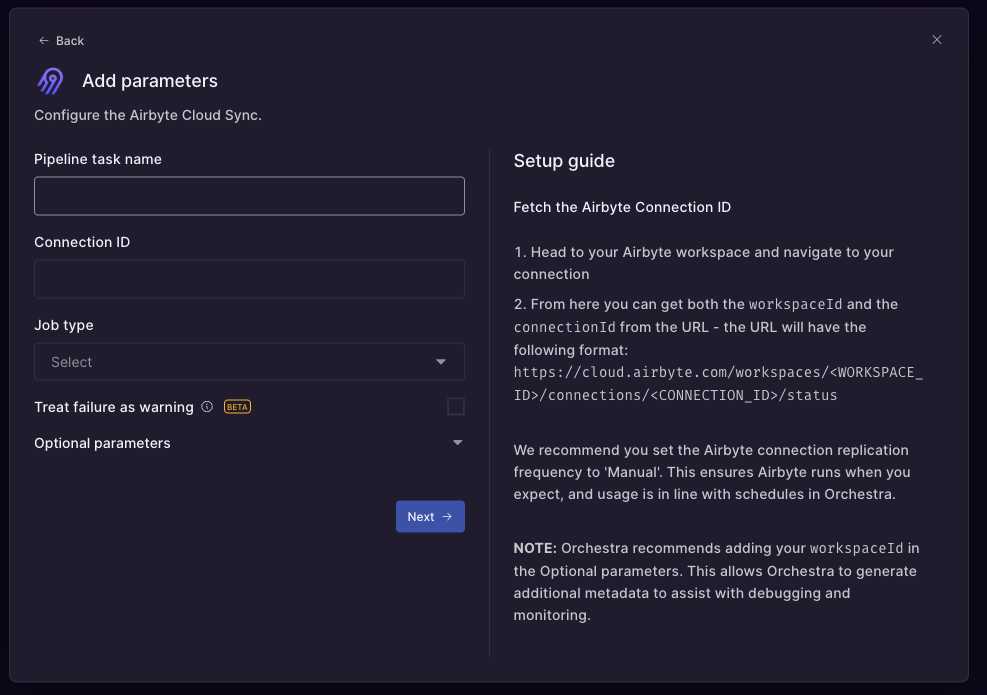Click the info icon beside Treat failure as warning
Image resolution: width=987 pixels, height=695 pixels.
pos(207,407)
